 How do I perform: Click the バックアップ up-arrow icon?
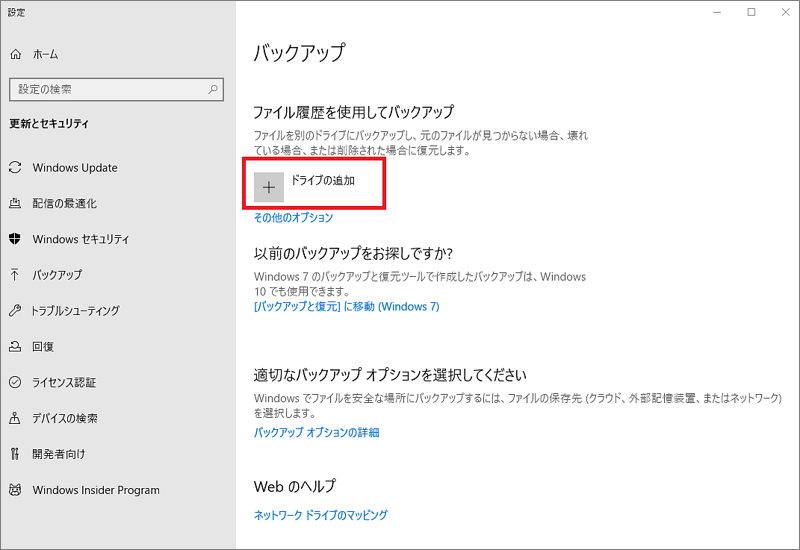click(x=15, y=274)
